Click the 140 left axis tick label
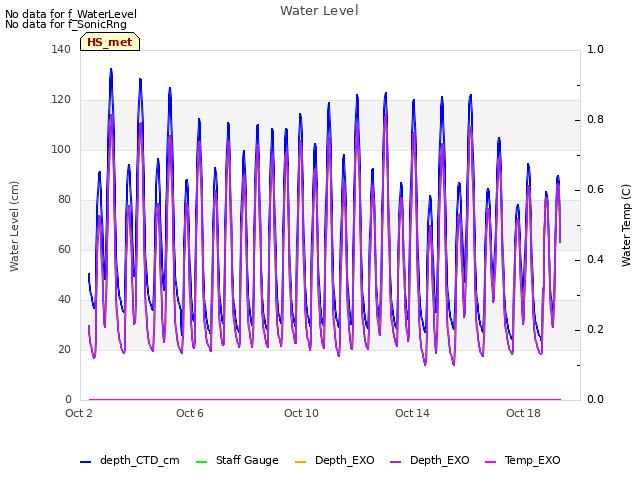This screenshot has width=640, height=480. click(61, 49)
